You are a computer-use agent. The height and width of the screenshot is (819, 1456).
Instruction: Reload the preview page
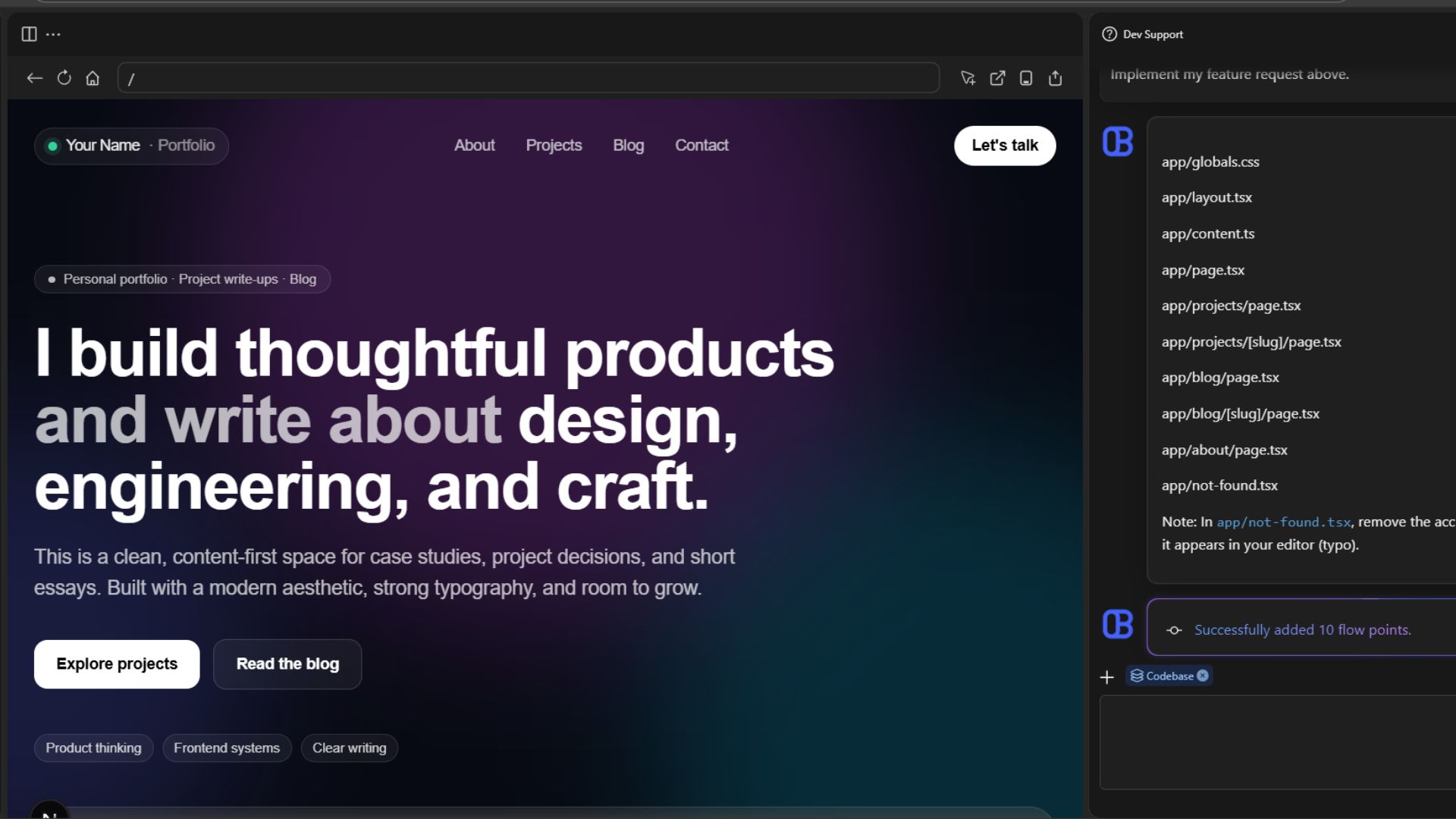[x=64, y=78]
